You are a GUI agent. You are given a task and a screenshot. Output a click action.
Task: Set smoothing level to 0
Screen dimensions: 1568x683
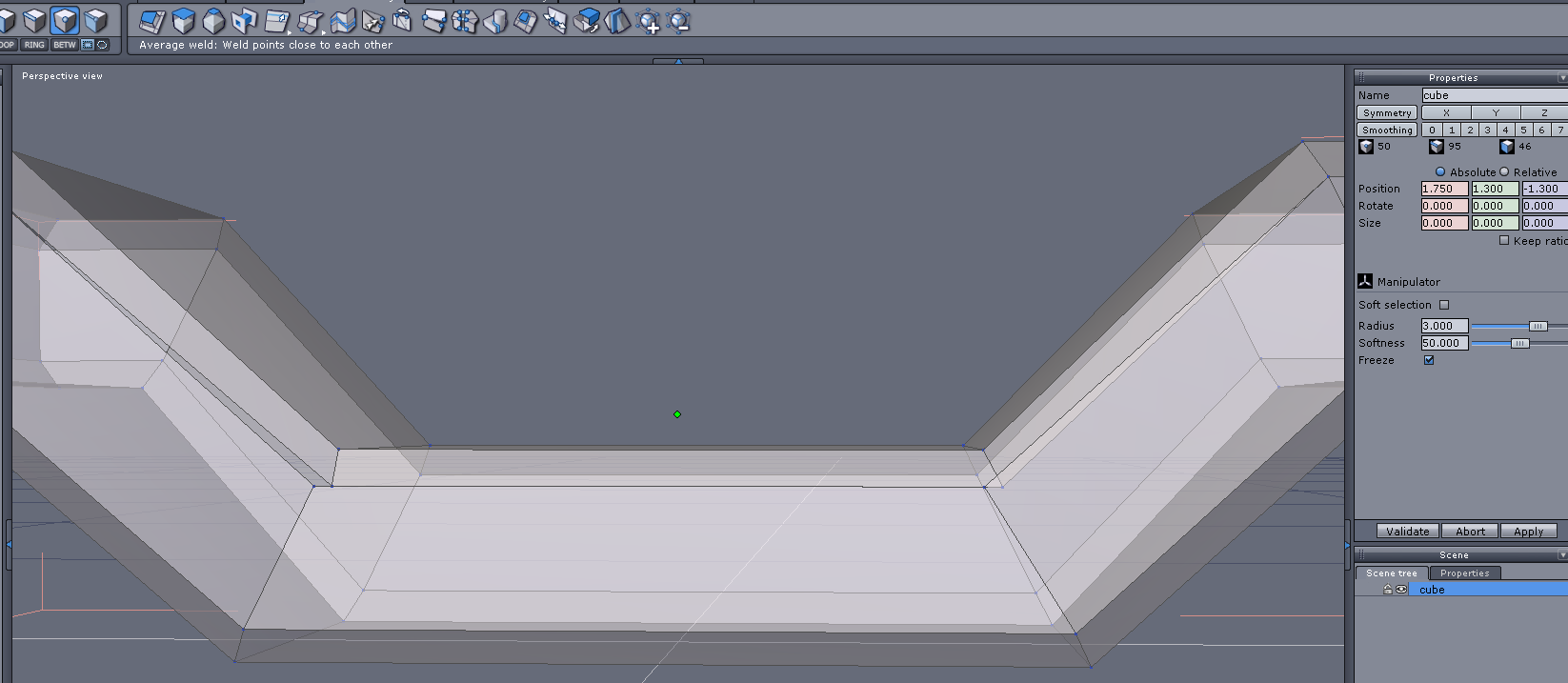coord(1432,130)
